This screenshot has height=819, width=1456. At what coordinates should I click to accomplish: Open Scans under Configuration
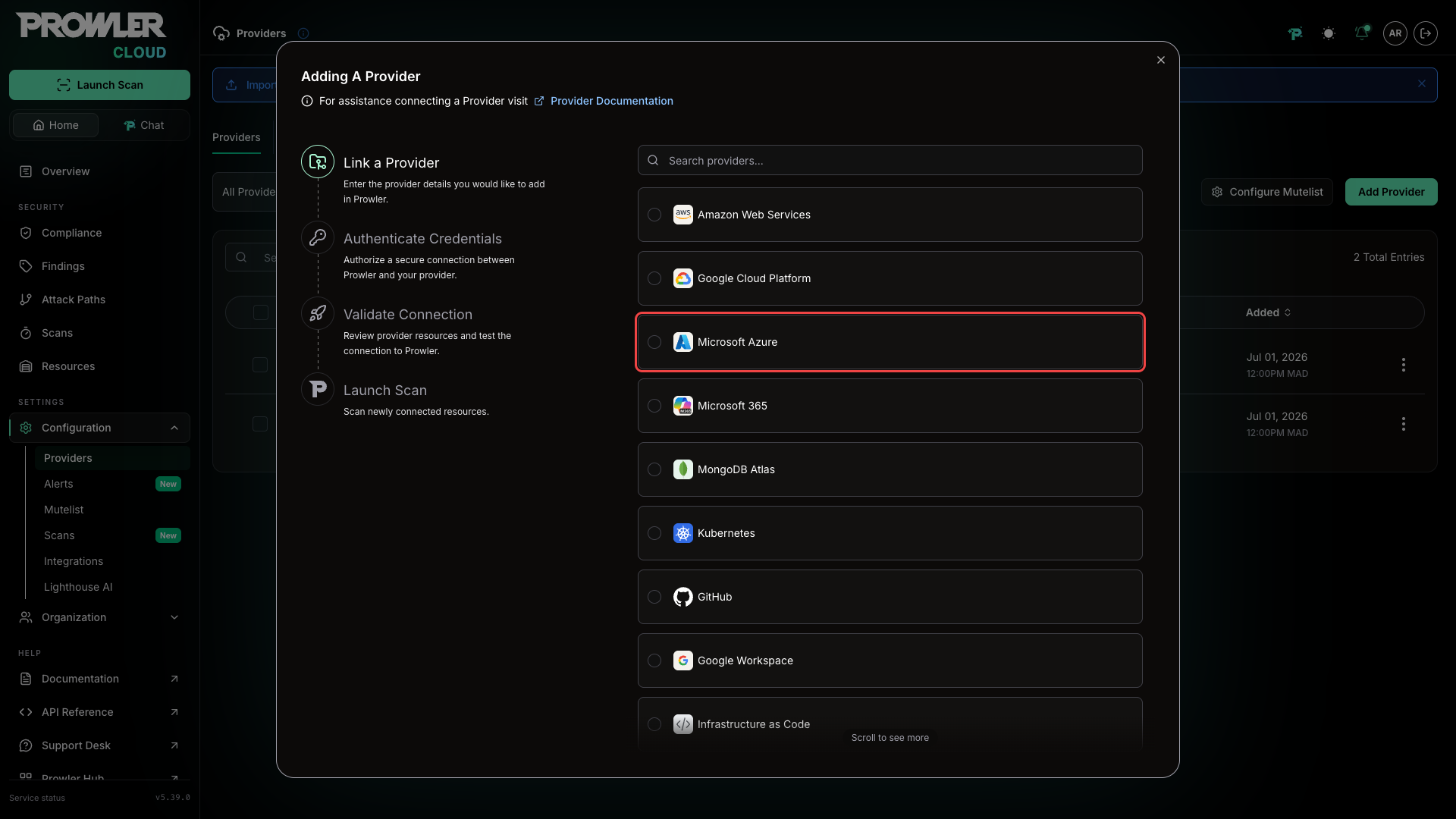112,535
